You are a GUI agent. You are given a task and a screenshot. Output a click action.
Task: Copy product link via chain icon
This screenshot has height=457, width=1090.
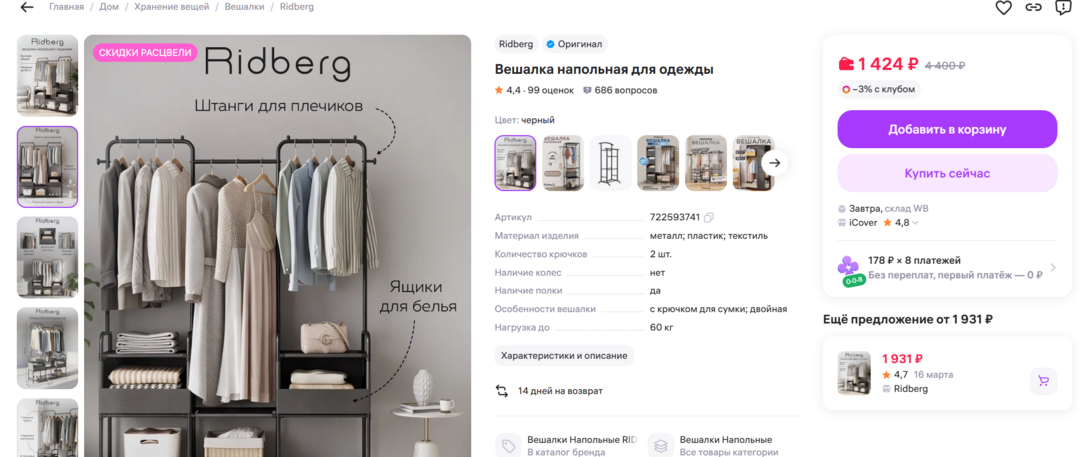(1034, 8)
